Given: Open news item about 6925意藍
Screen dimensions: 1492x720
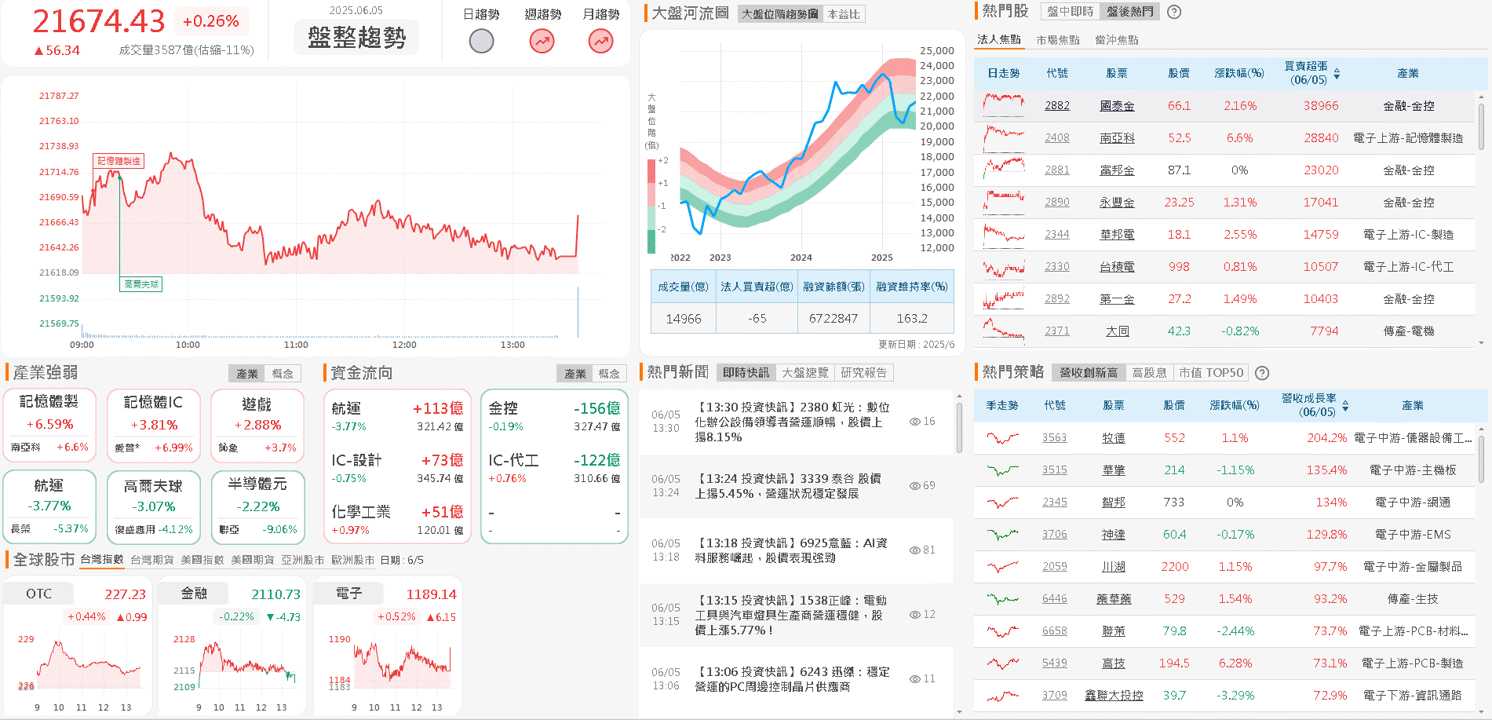Looking at the screenshot, I should (797, 550).
